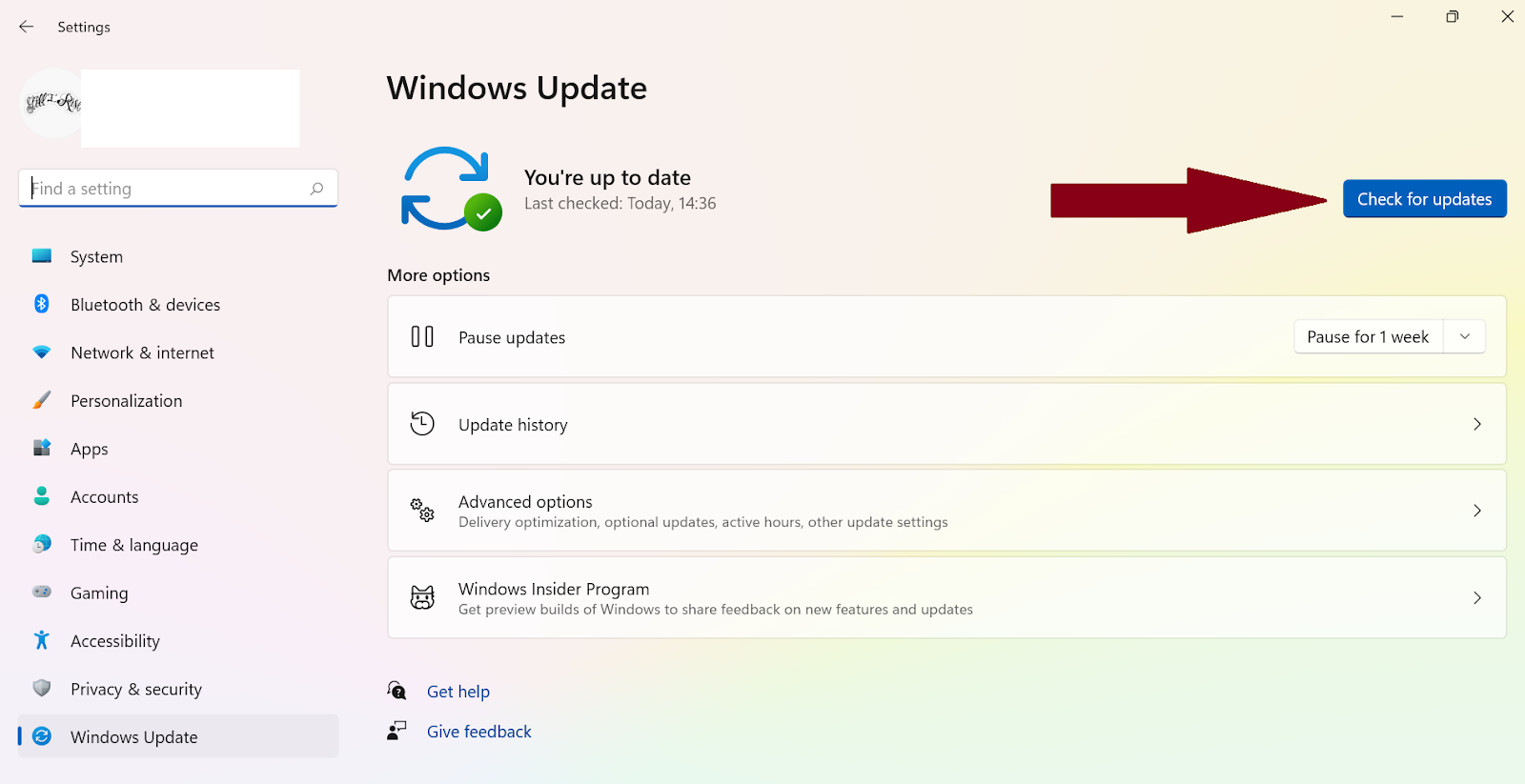Screen dimensions: 1525x784
Task: Open Advanced options via its chevron
Action: point(1476,511)
